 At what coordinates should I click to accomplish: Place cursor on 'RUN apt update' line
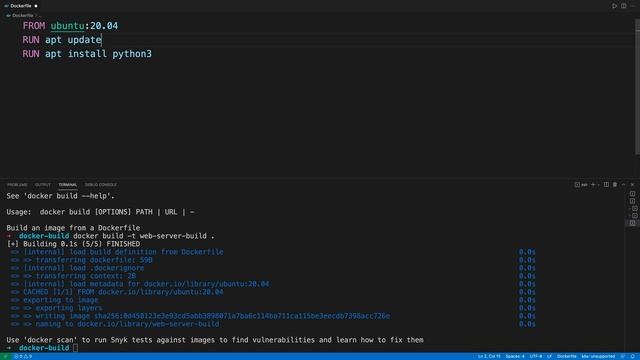62,40
